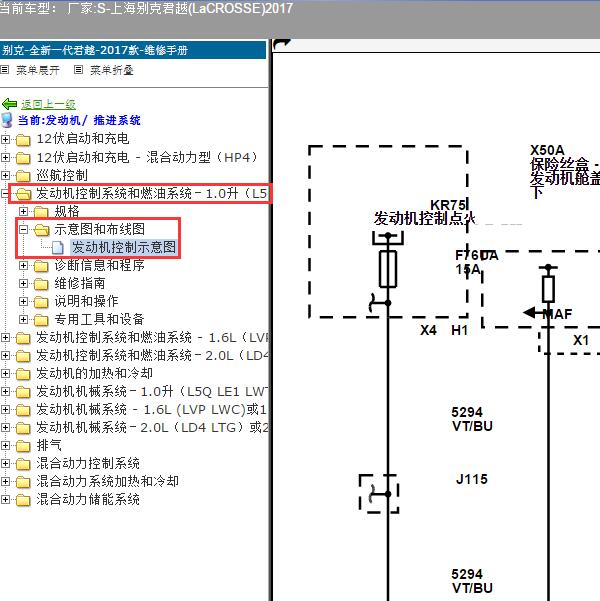This screenshot has width=600, height=601.
Task: Expand the 发动机控制系统和燃油系统 1.6L node
Action: pyautogui.click(x=5, y=337)
